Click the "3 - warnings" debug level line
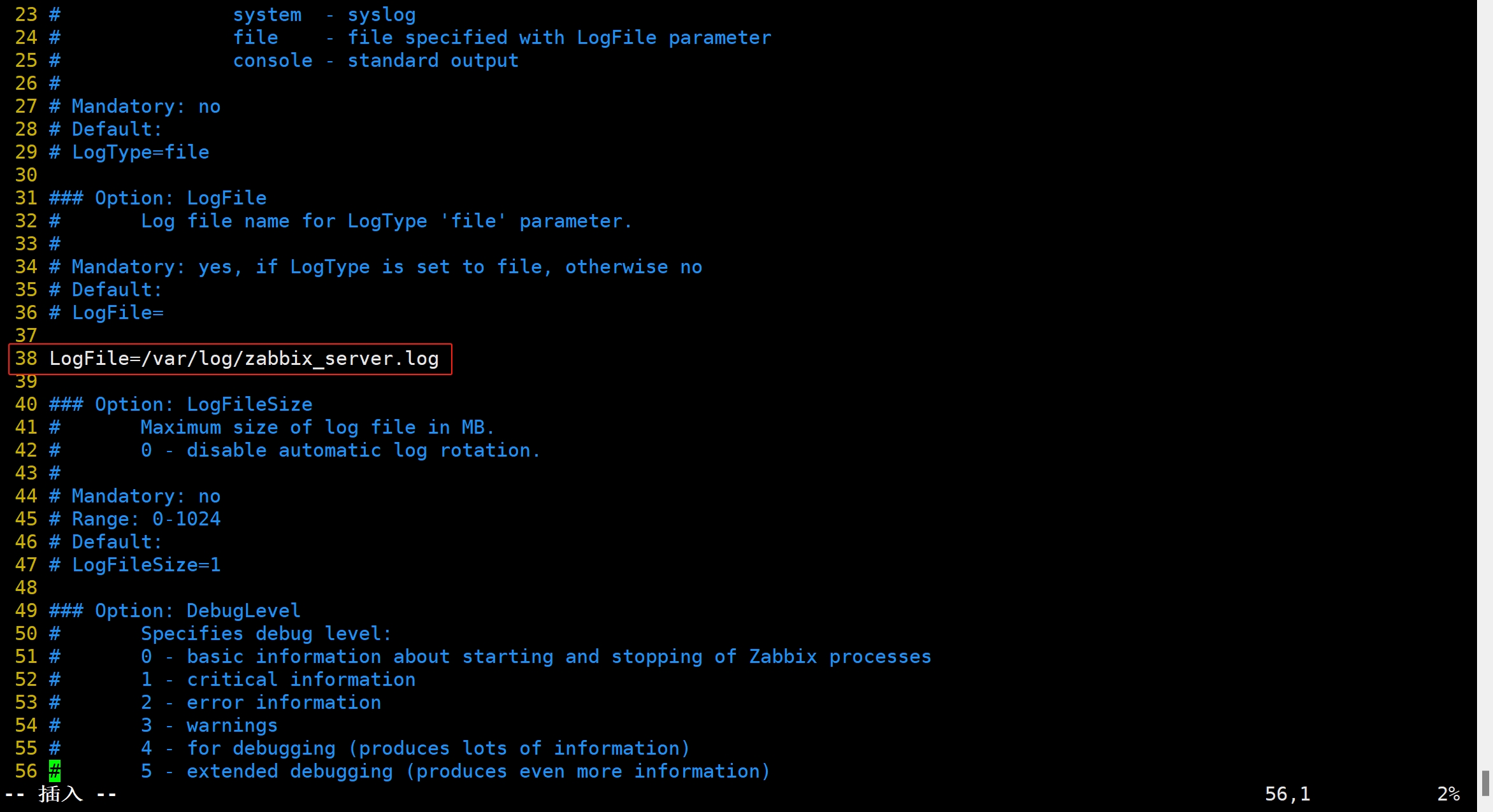This screenshot has width=1493, height=812. 209,726
